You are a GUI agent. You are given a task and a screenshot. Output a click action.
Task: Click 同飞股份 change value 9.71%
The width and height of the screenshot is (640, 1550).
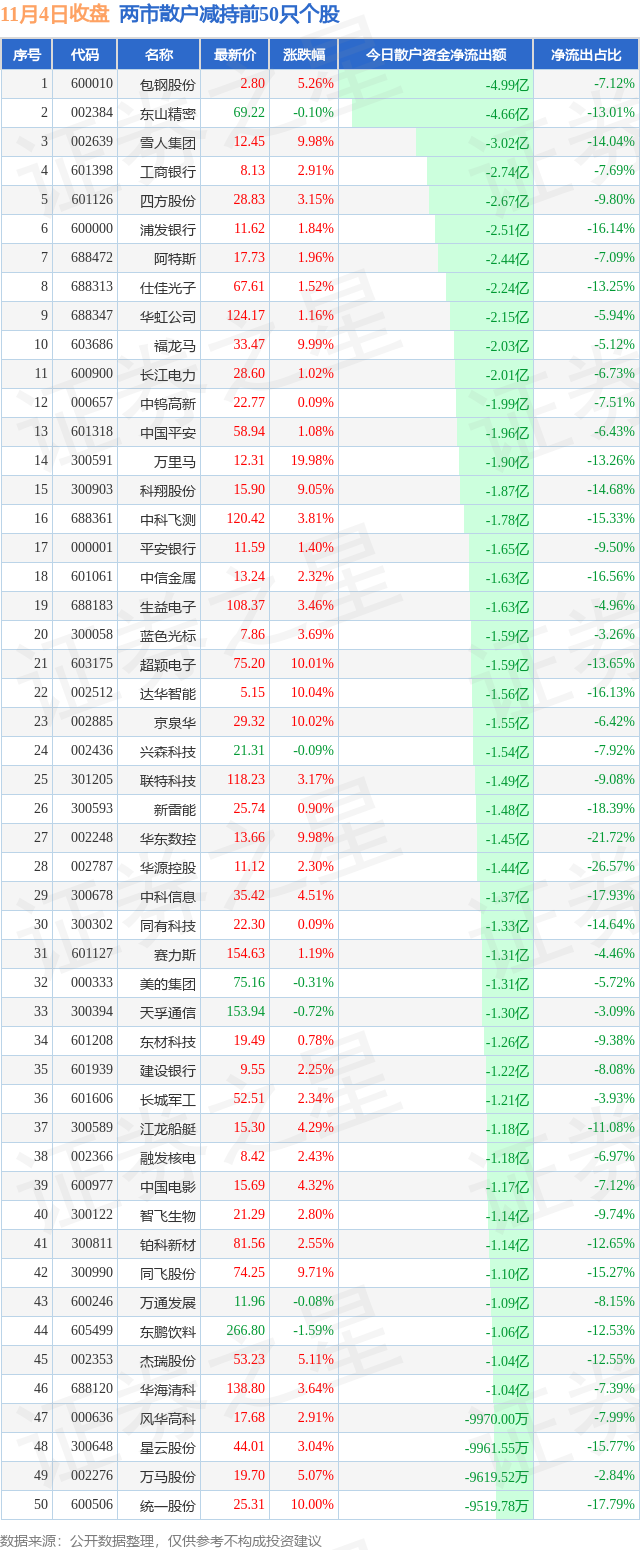(316, 1274)
